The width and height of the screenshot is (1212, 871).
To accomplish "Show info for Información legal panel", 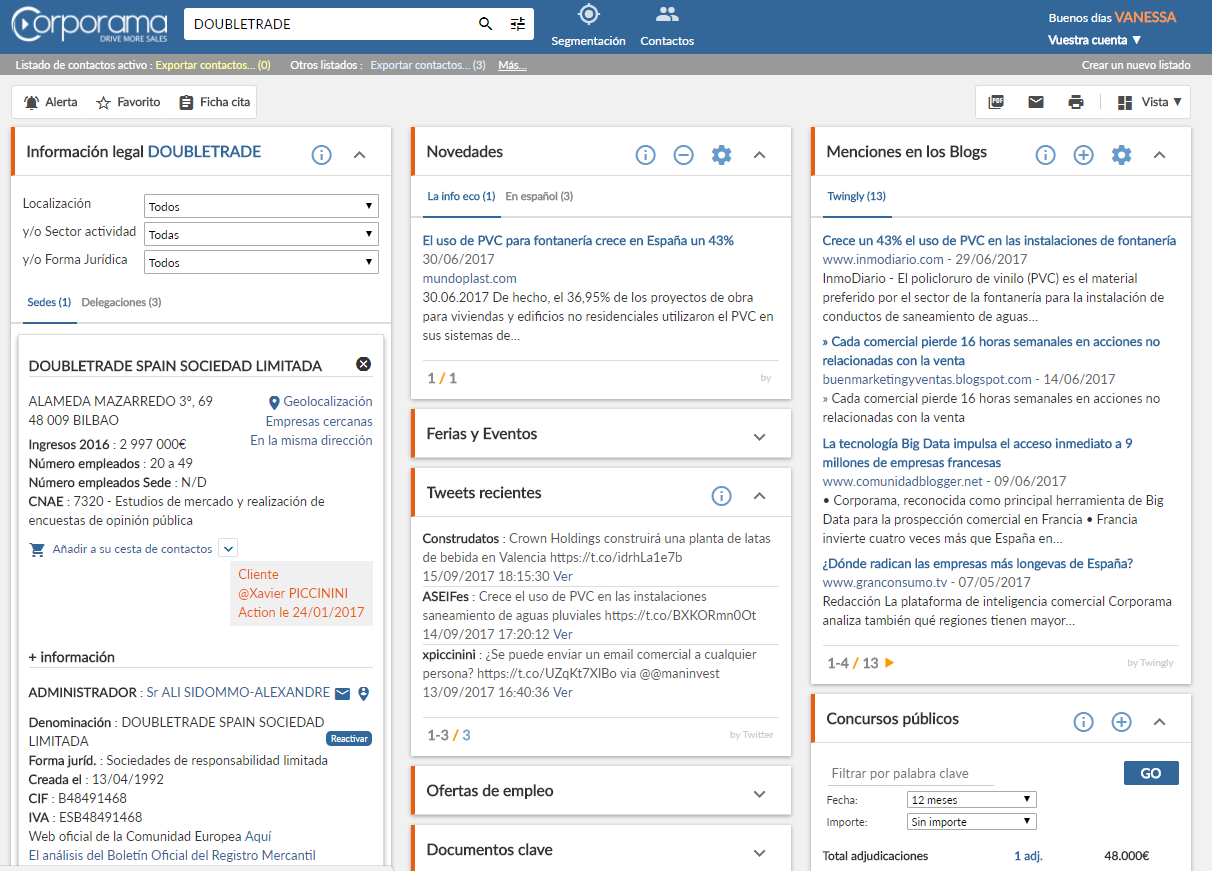I will (321, 155).
